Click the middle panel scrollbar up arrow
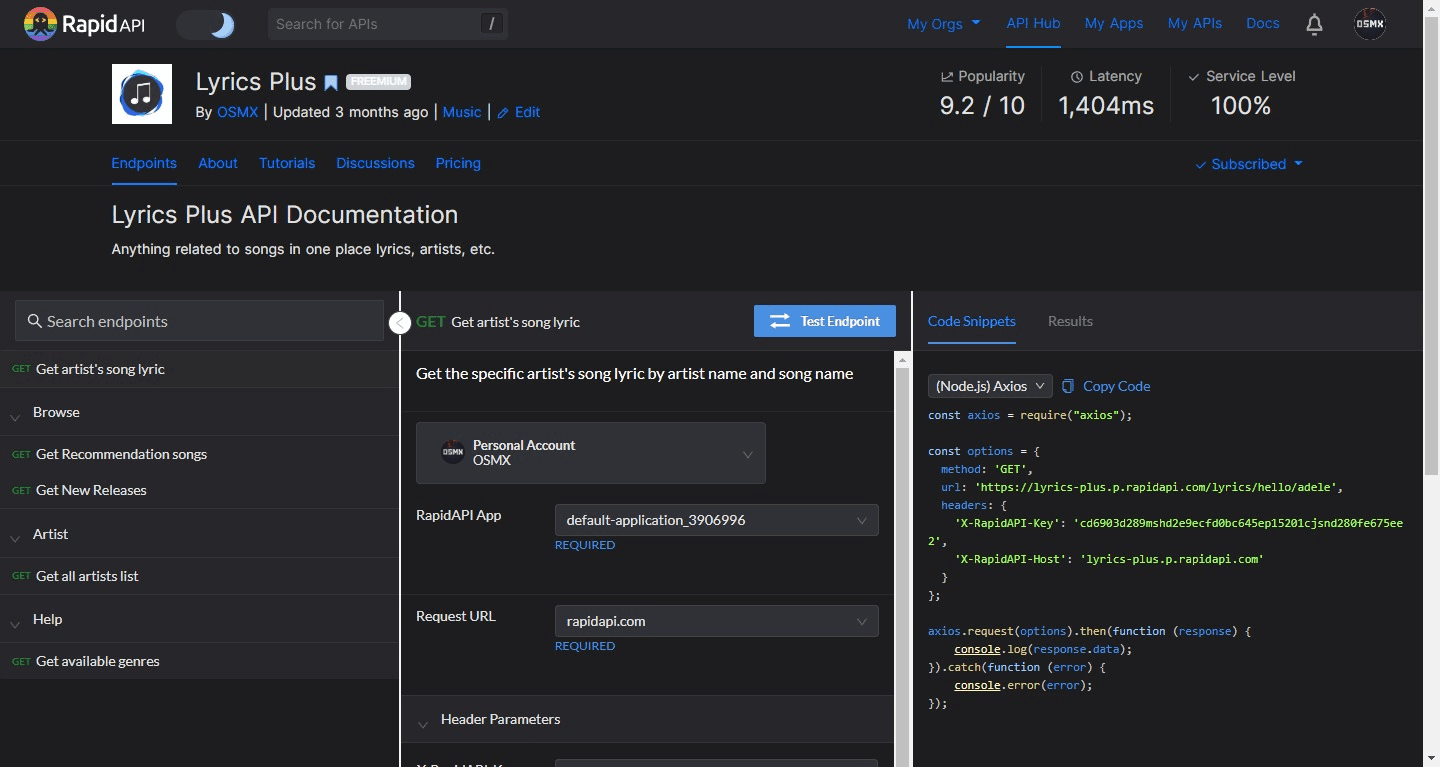Image resolution: width=1440 pixels, height=767 pixels. [903, 360]
